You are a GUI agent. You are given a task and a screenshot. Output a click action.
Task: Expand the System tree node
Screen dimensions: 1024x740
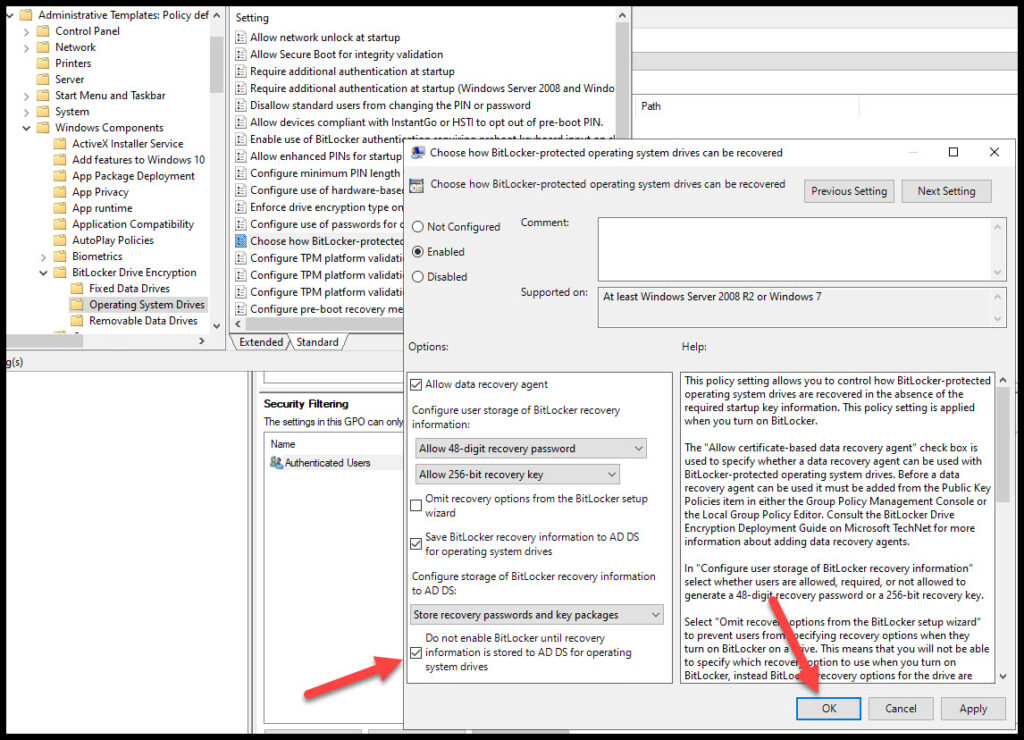click(26, 112)
